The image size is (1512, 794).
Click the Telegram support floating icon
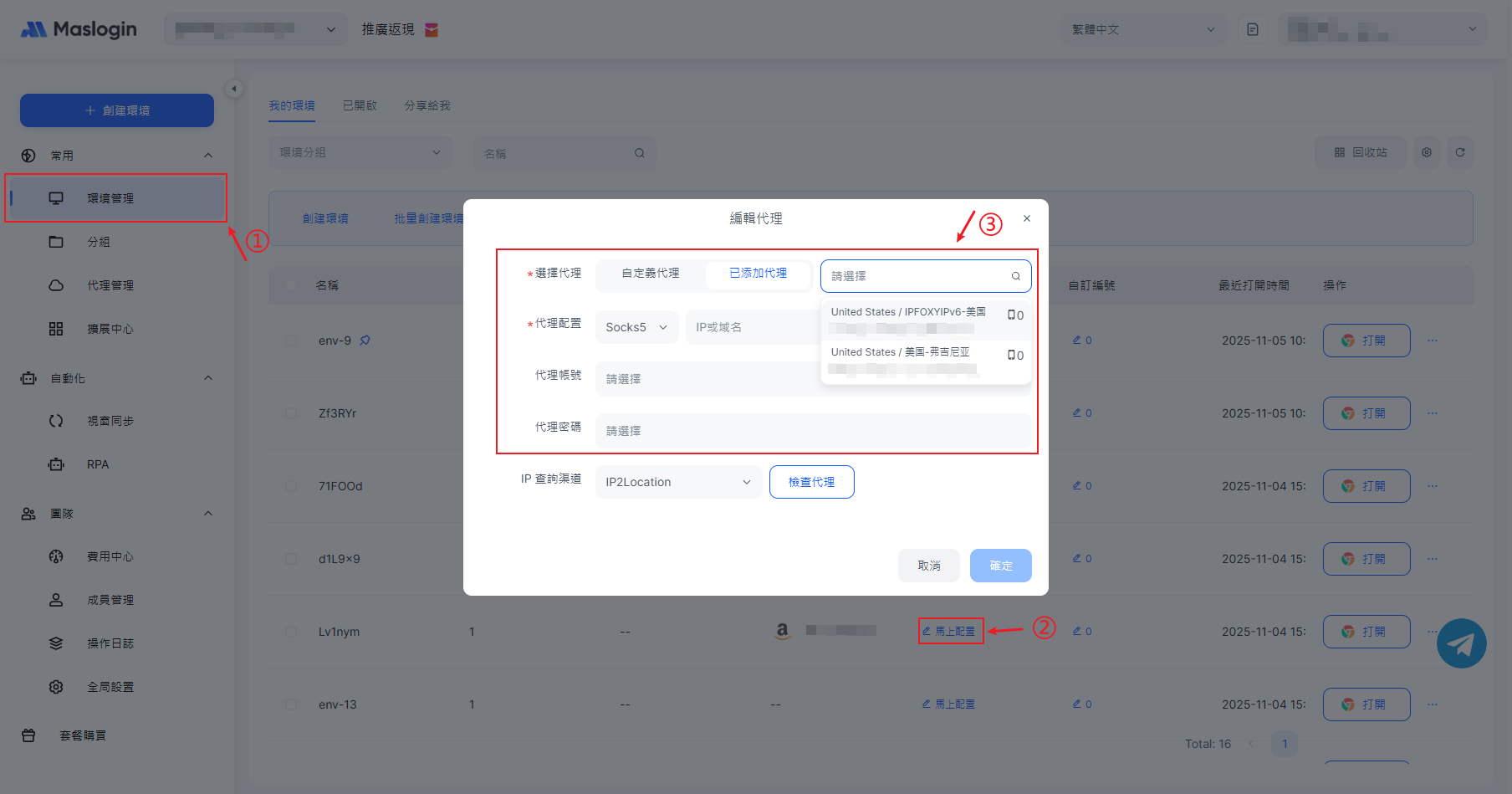coord(1461,643)
